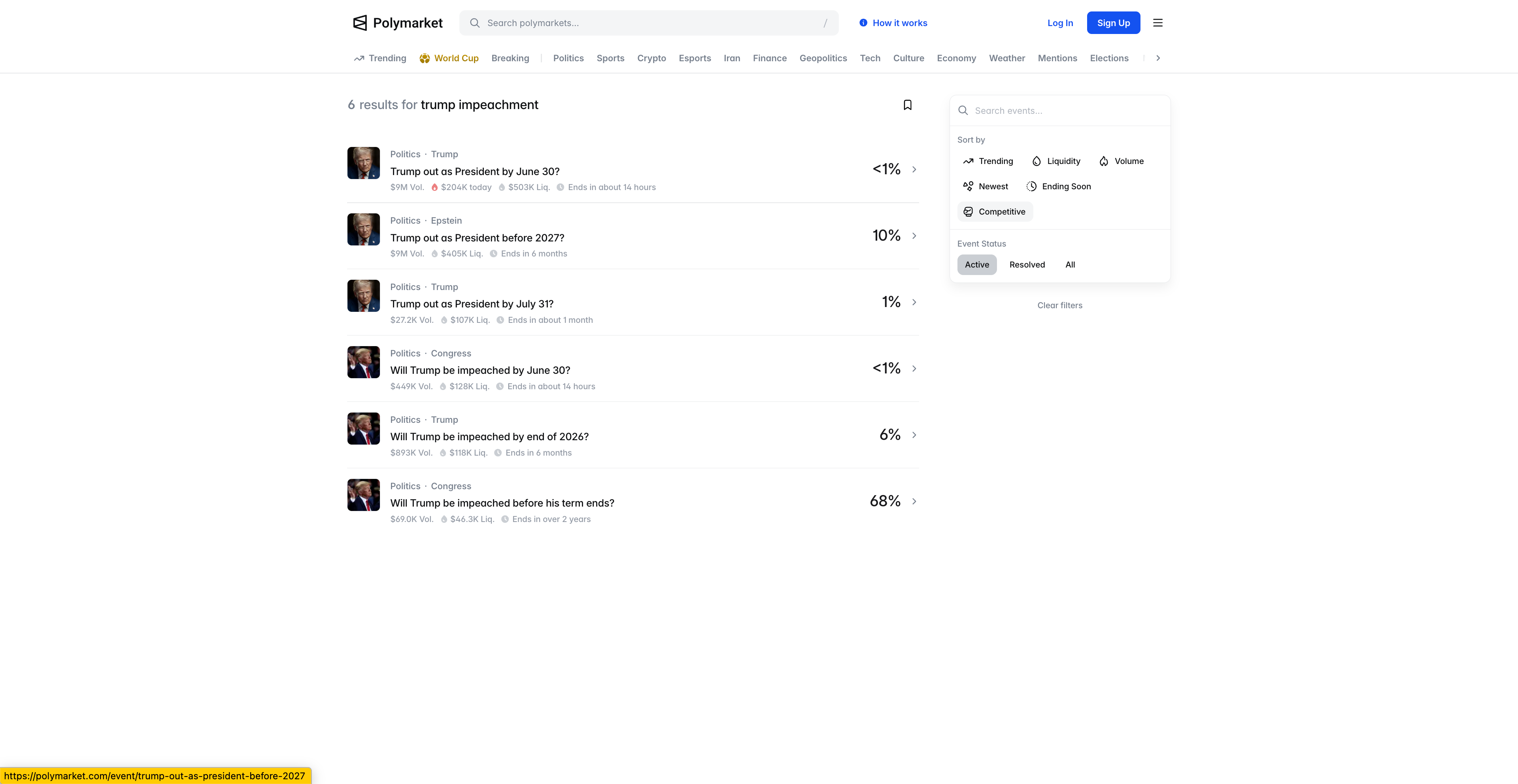The height and width of the screenshot is (784, 1518).
Task: Open 'Trump out as President before 2027?' market
Action: (x=477, y=238)
